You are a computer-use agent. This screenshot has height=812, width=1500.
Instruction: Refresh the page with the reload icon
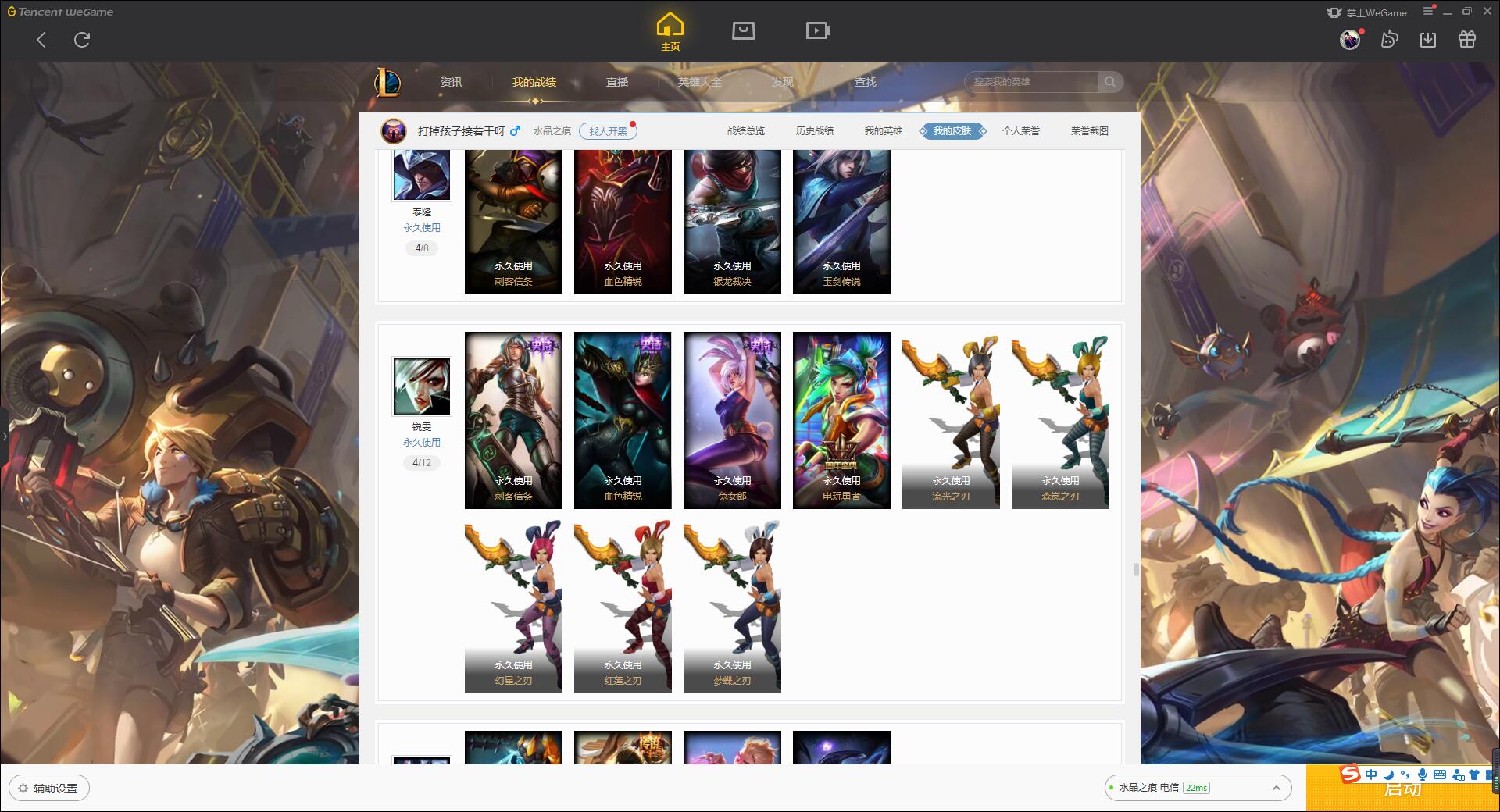point(82,40)
